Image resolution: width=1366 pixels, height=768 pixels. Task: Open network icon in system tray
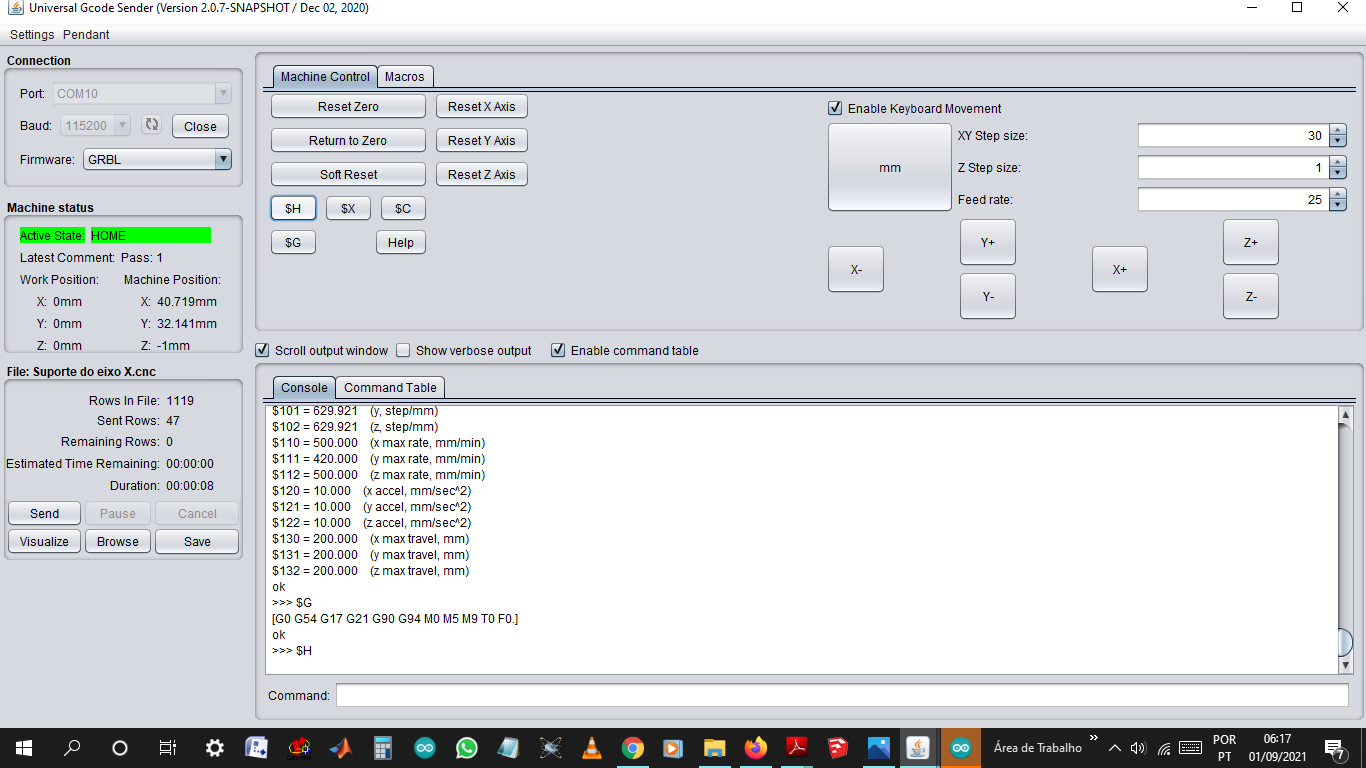[1163, 747]
